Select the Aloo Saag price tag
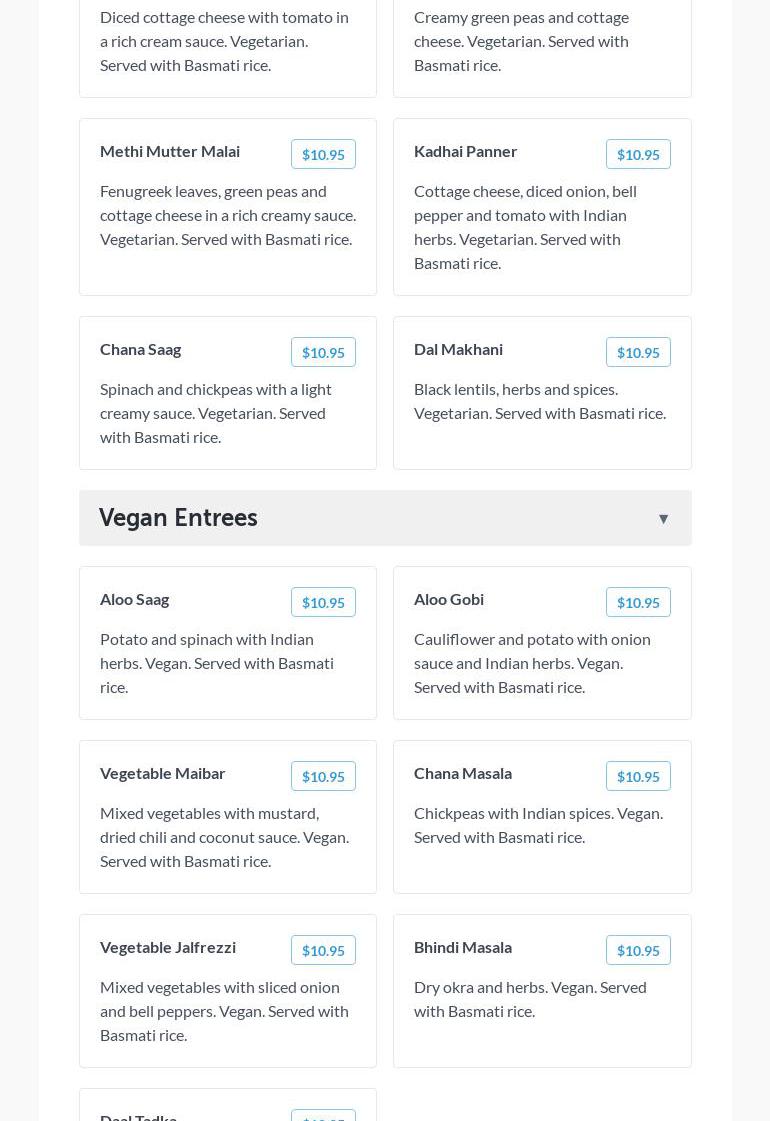770x1121 pixels. pyautogui.click(x=323, y=602)
